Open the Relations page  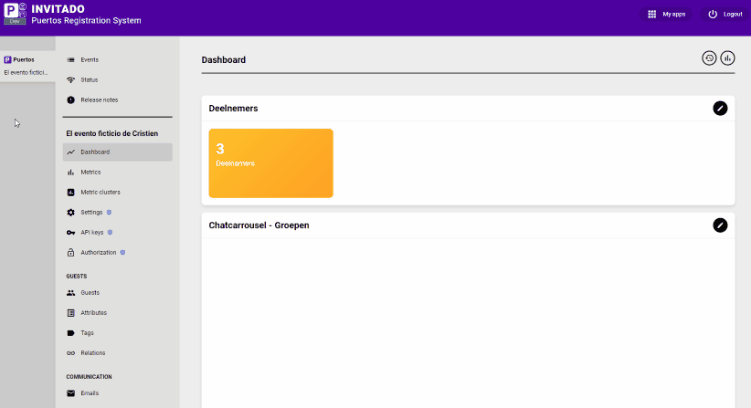[x=117, y=353]
